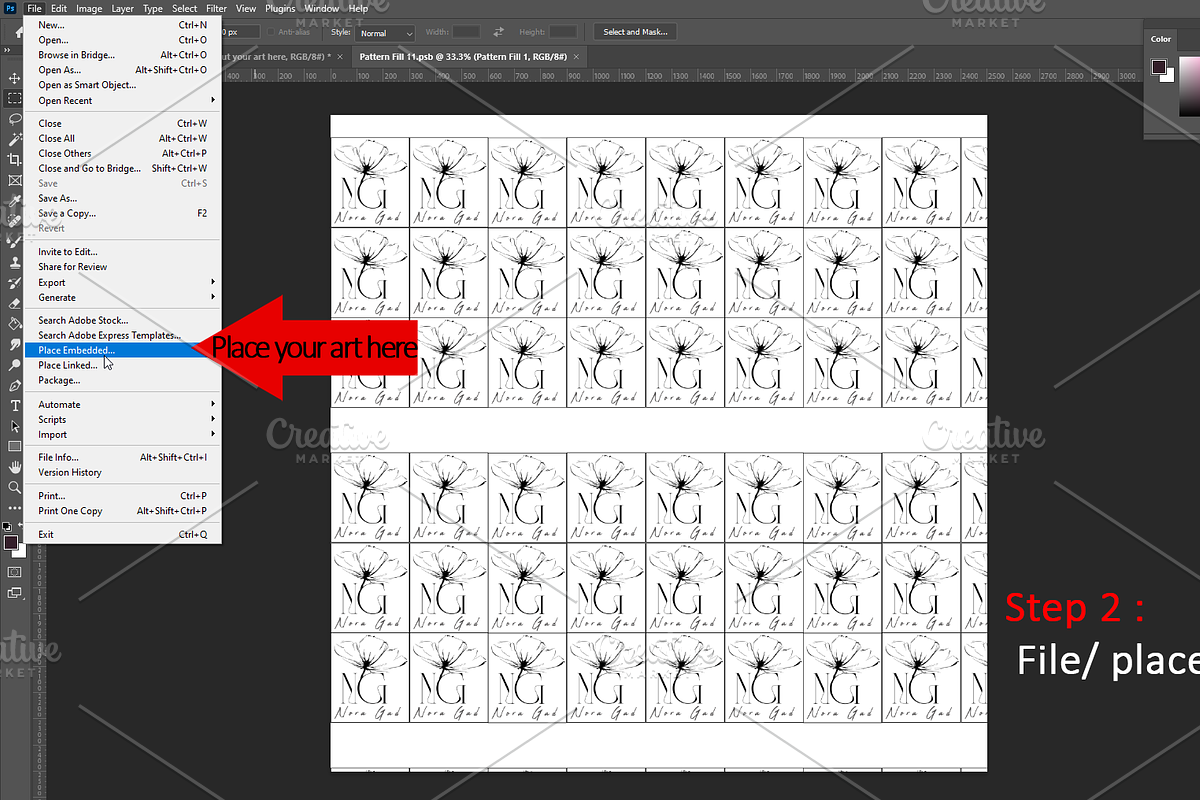Expand the Open Recent submenu
Screen dimensions: 1200x800
click(x=121, y=100)
